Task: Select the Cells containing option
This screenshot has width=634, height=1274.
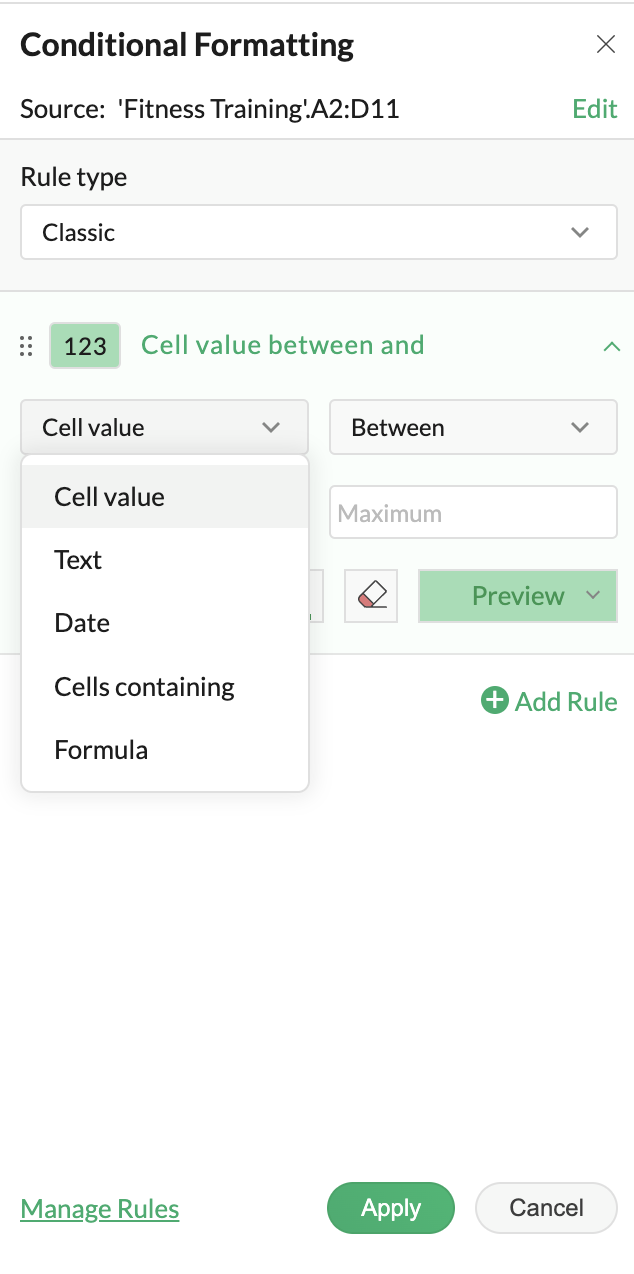Action: pos(145,687)
